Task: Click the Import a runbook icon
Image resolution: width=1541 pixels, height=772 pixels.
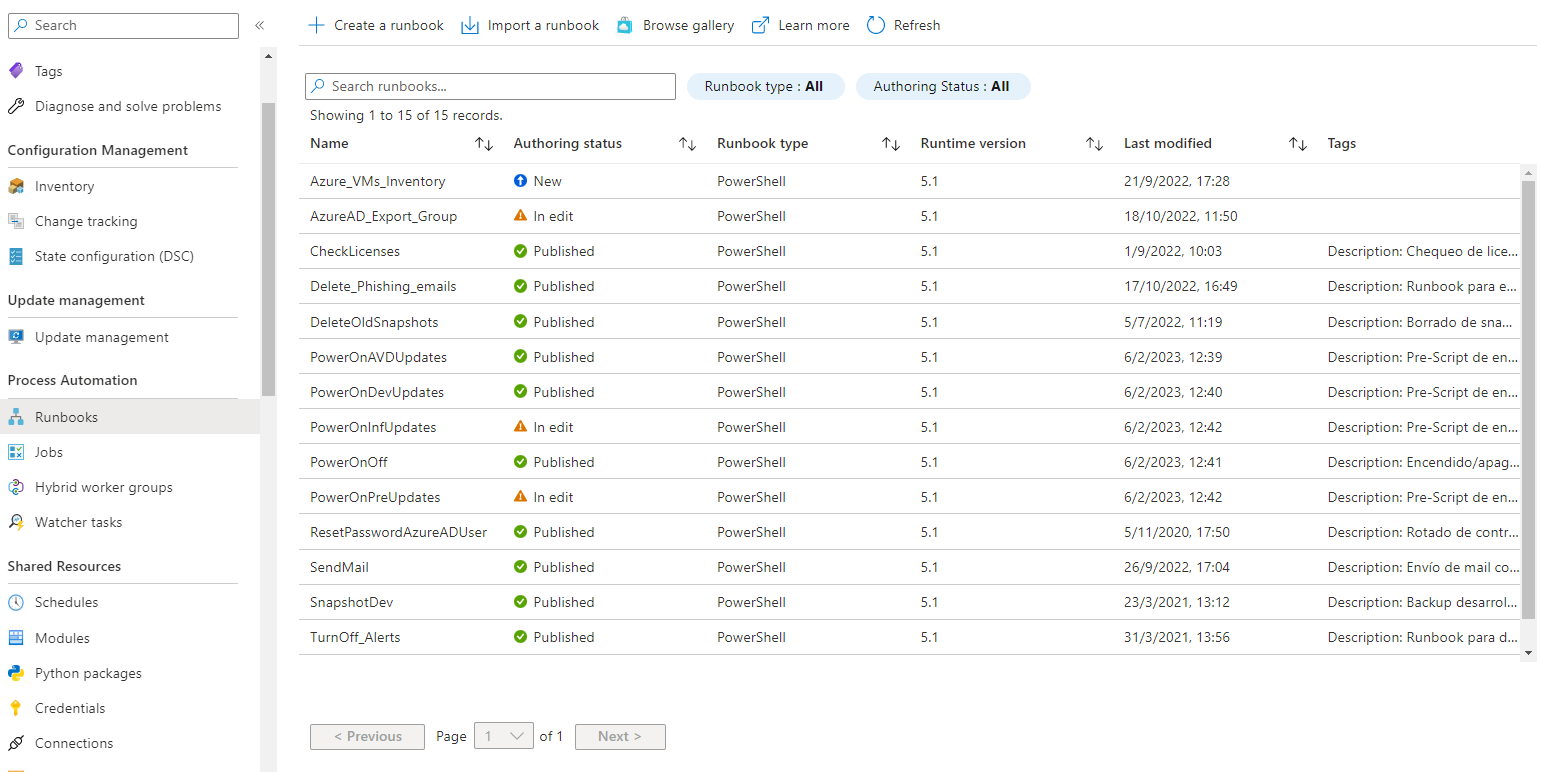Action: [470, 25]
